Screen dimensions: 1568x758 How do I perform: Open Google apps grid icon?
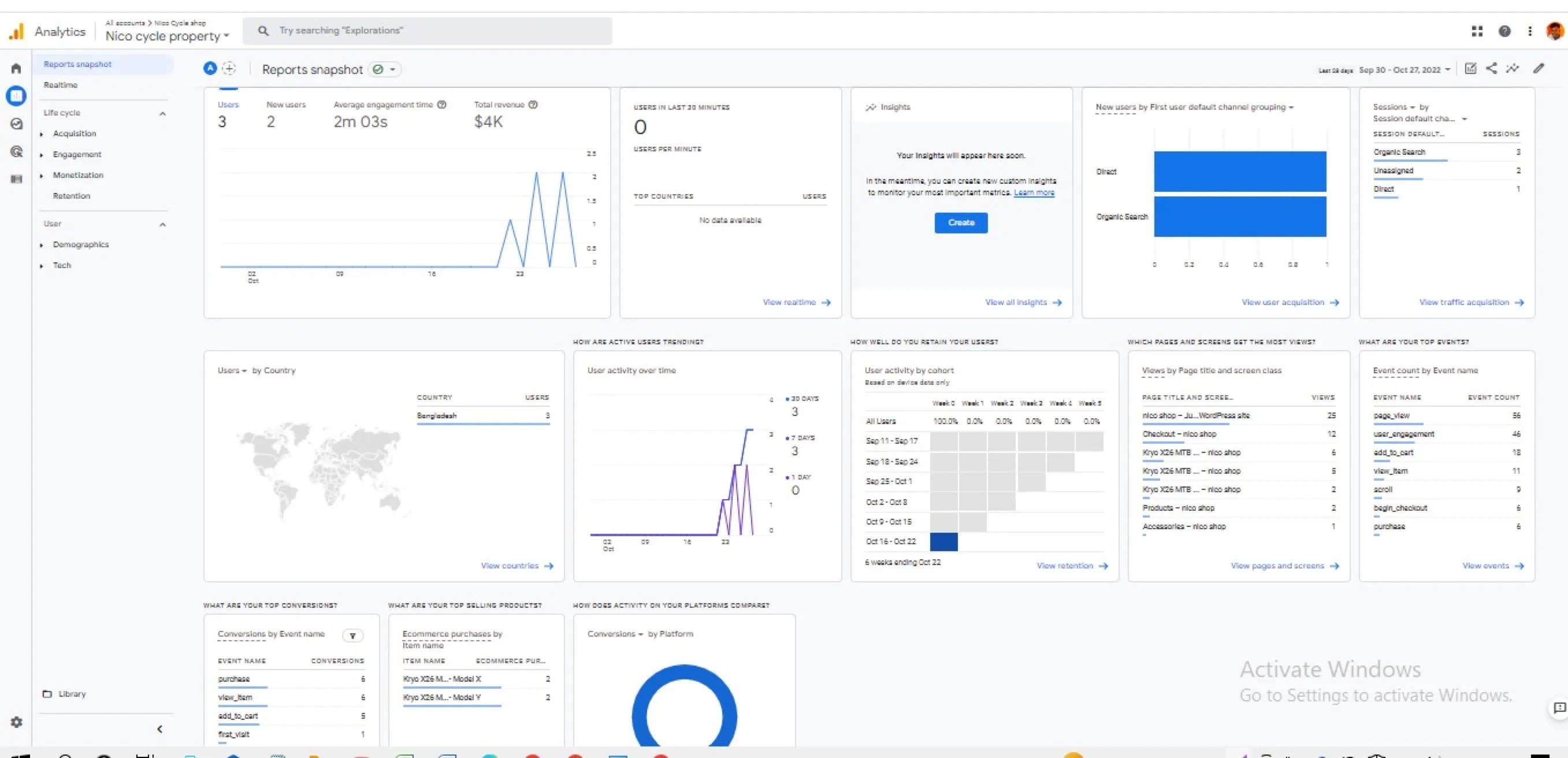pos(1477,31)
